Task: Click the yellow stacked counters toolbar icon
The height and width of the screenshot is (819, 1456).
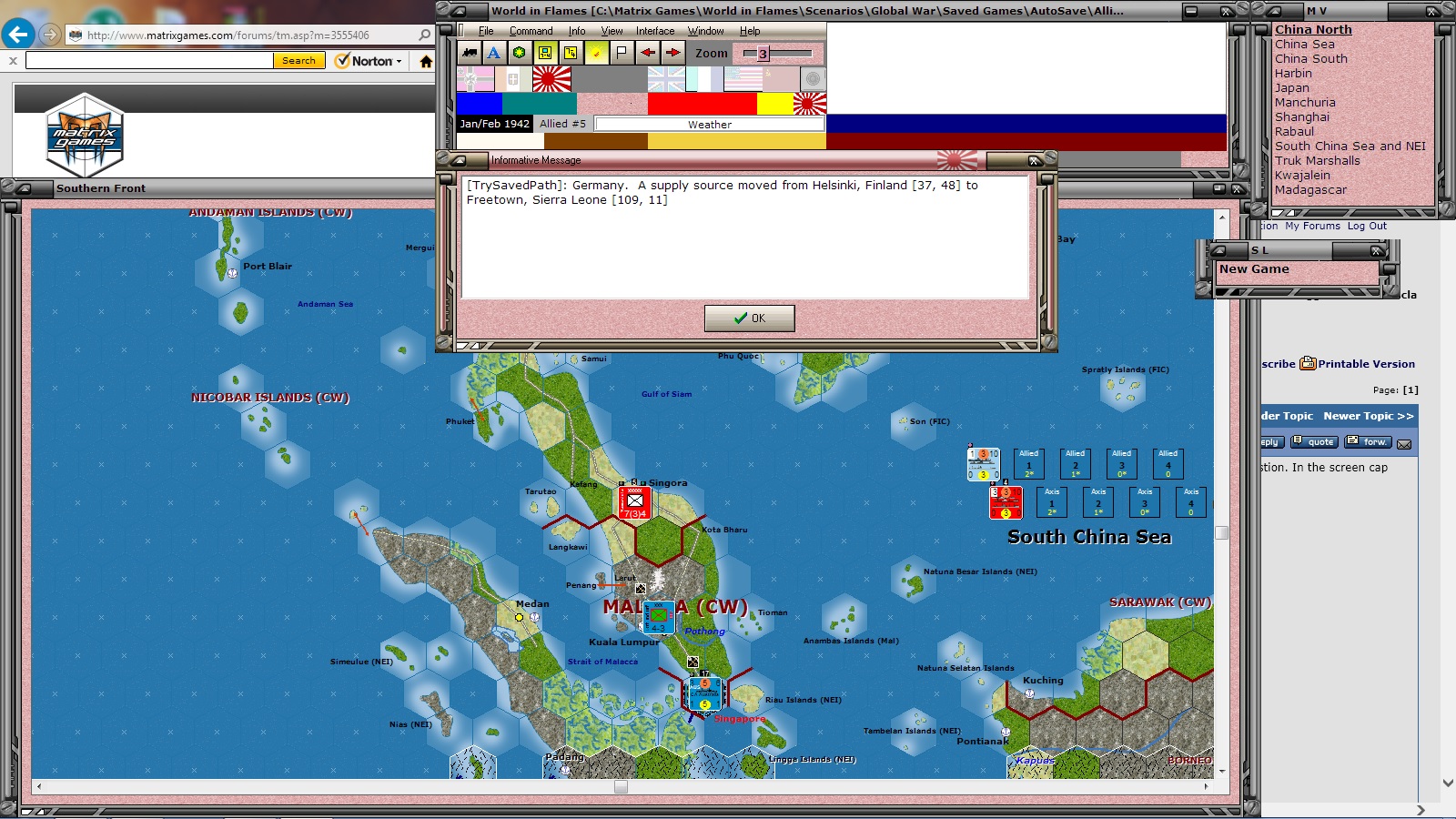Action: point(571,53)
